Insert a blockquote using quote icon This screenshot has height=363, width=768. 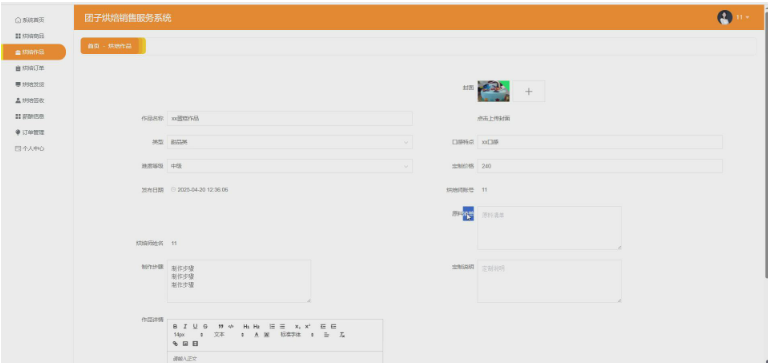pyautogui.click(x=221, y=326)
